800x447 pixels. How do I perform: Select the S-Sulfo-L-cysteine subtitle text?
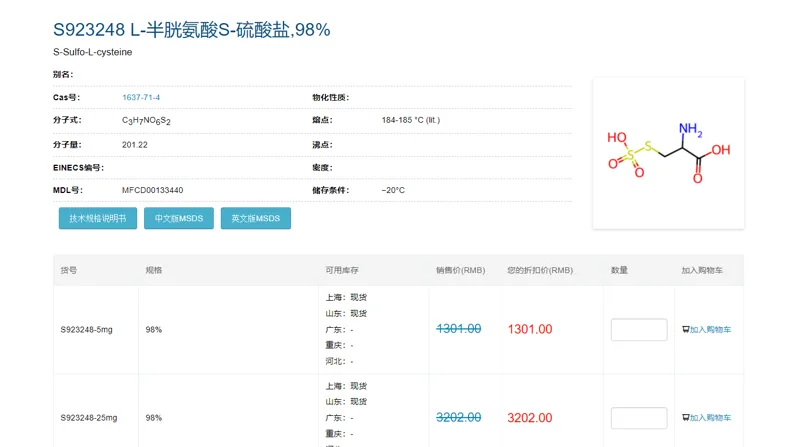point(92,52)
